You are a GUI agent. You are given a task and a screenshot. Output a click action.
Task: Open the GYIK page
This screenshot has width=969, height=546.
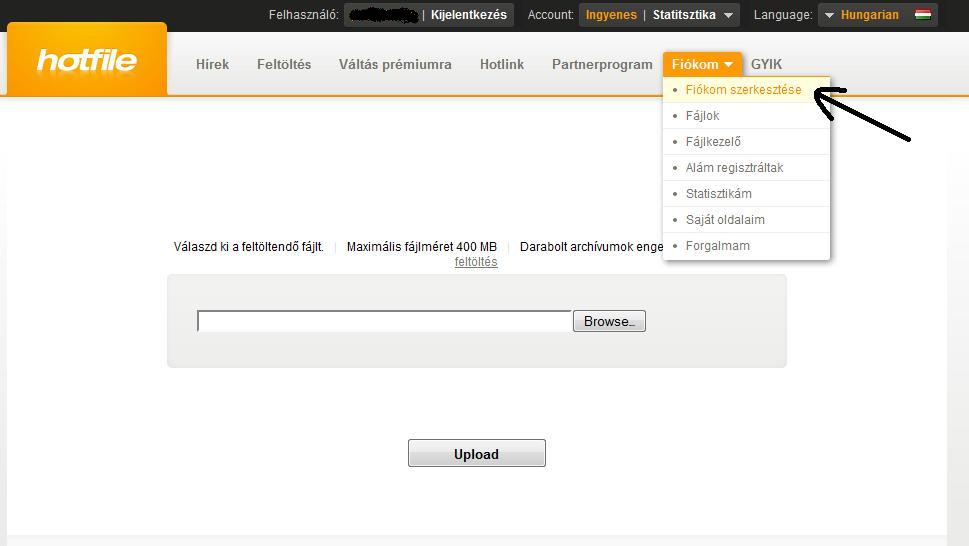tap(766, 64)
